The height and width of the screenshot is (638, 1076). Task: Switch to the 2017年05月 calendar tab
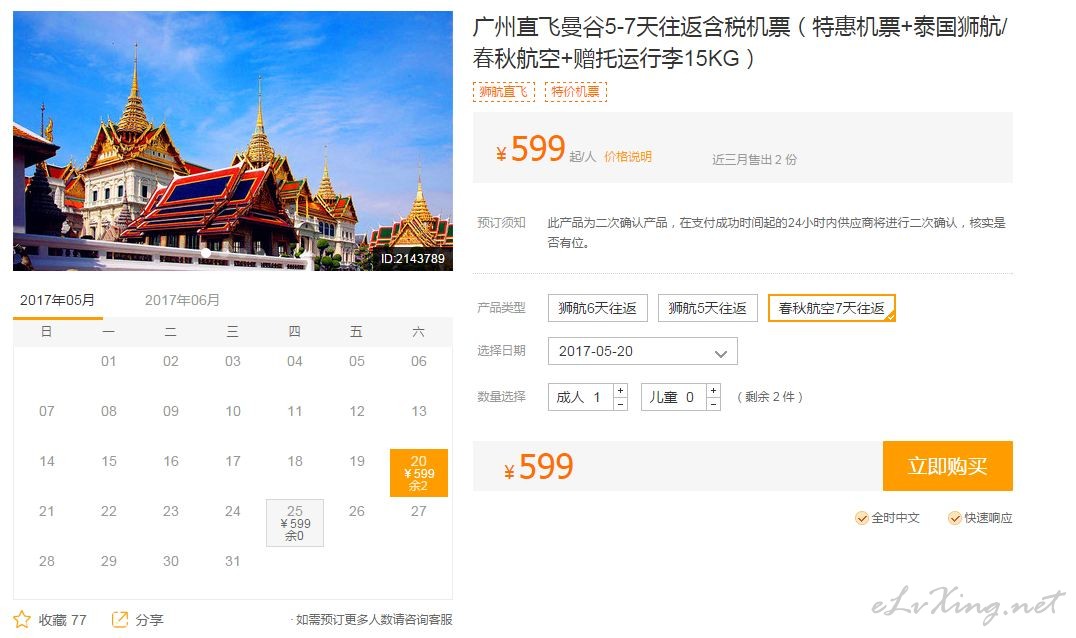58,300
